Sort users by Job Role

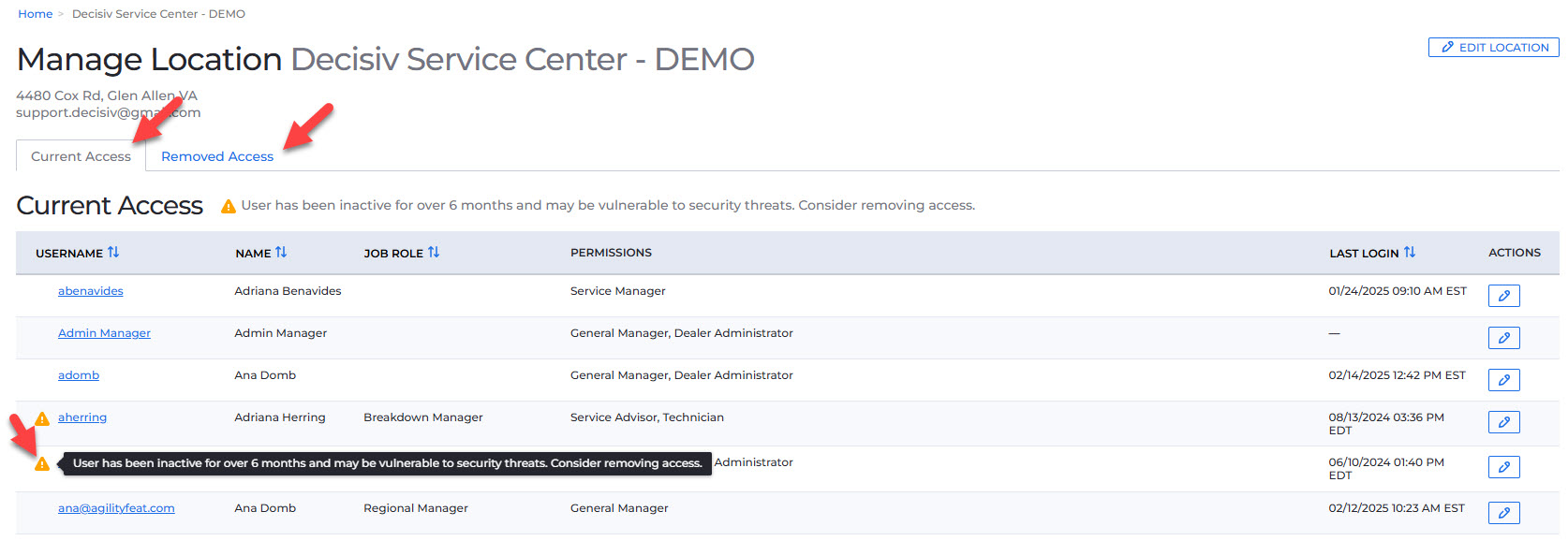tap(434, 253)
